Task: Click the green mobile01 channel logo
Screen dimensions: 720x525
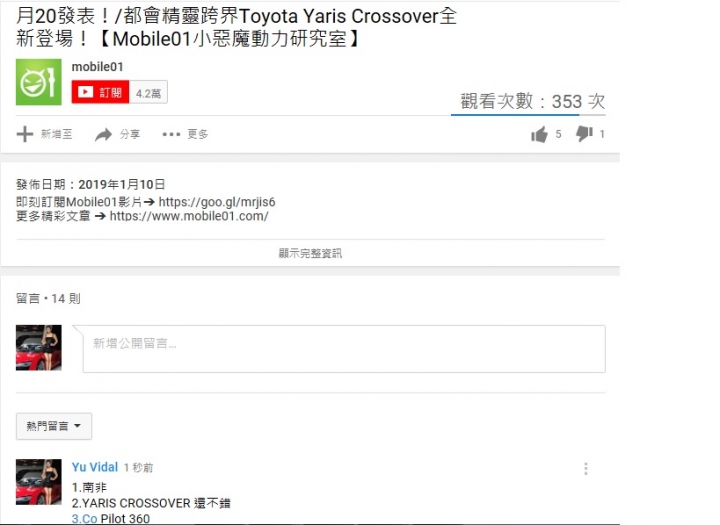Action: pos(39,82)
